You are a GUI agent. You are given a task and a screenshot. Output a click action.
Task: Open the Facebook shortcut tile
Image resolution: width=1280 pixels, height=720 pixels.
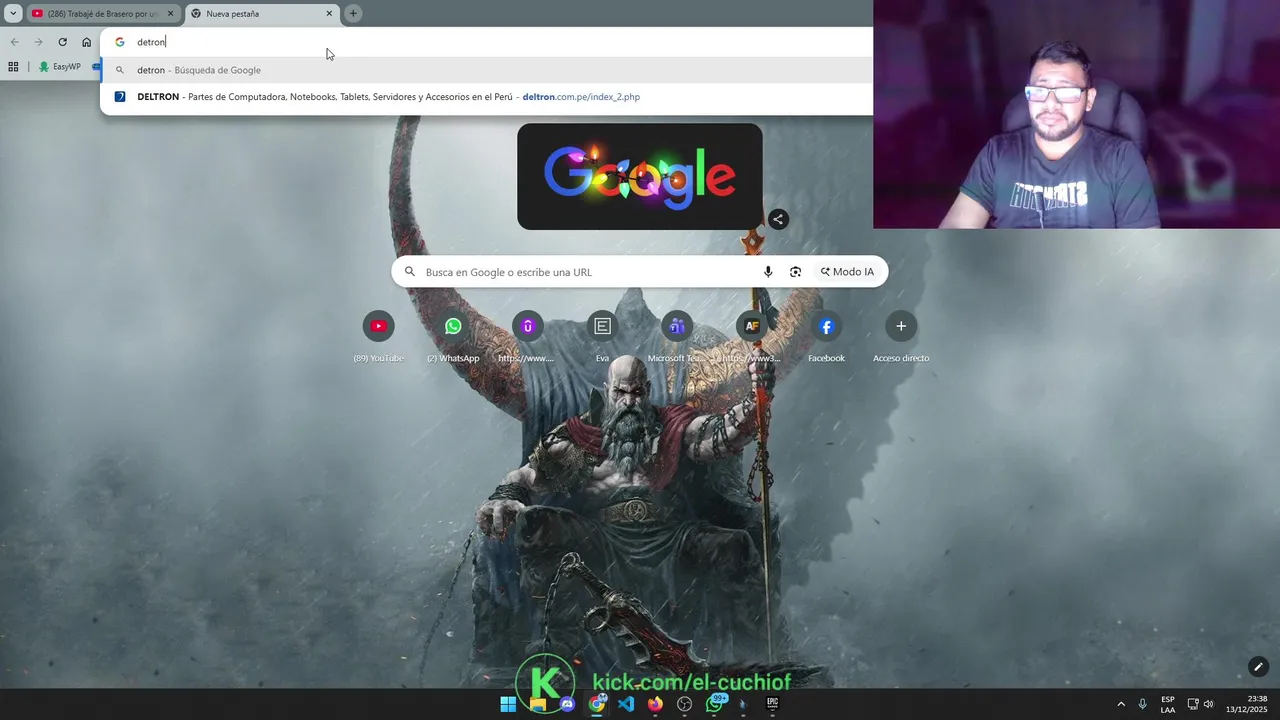[x=826, y=336]
